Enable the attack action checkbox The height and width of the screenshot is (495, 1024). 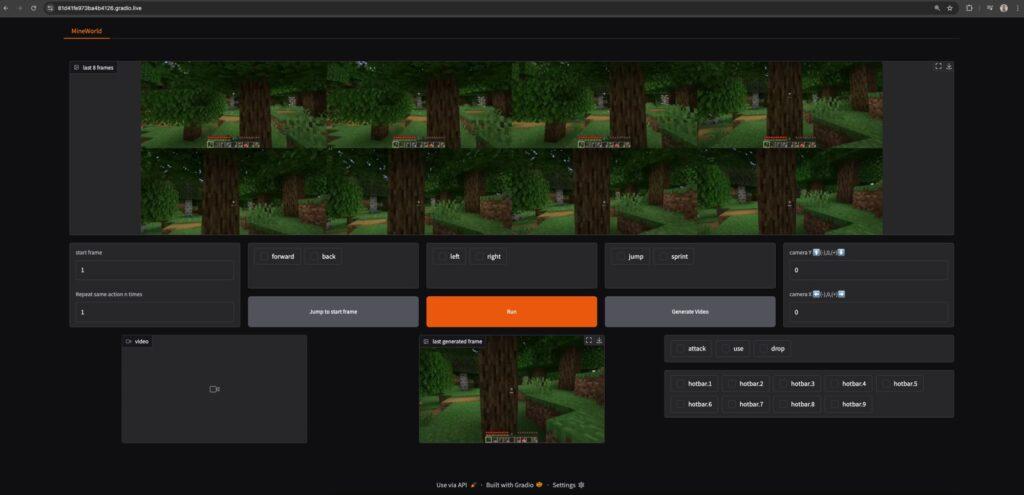[679, 349]
